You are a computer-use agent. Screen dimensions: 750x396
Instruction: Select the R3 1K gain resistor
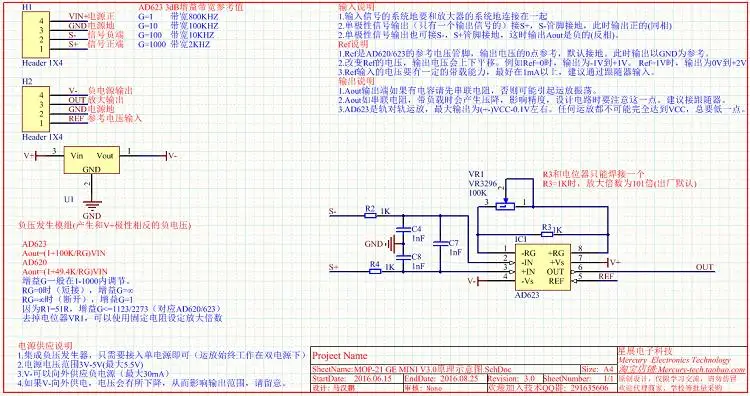(x=546, y=234)
